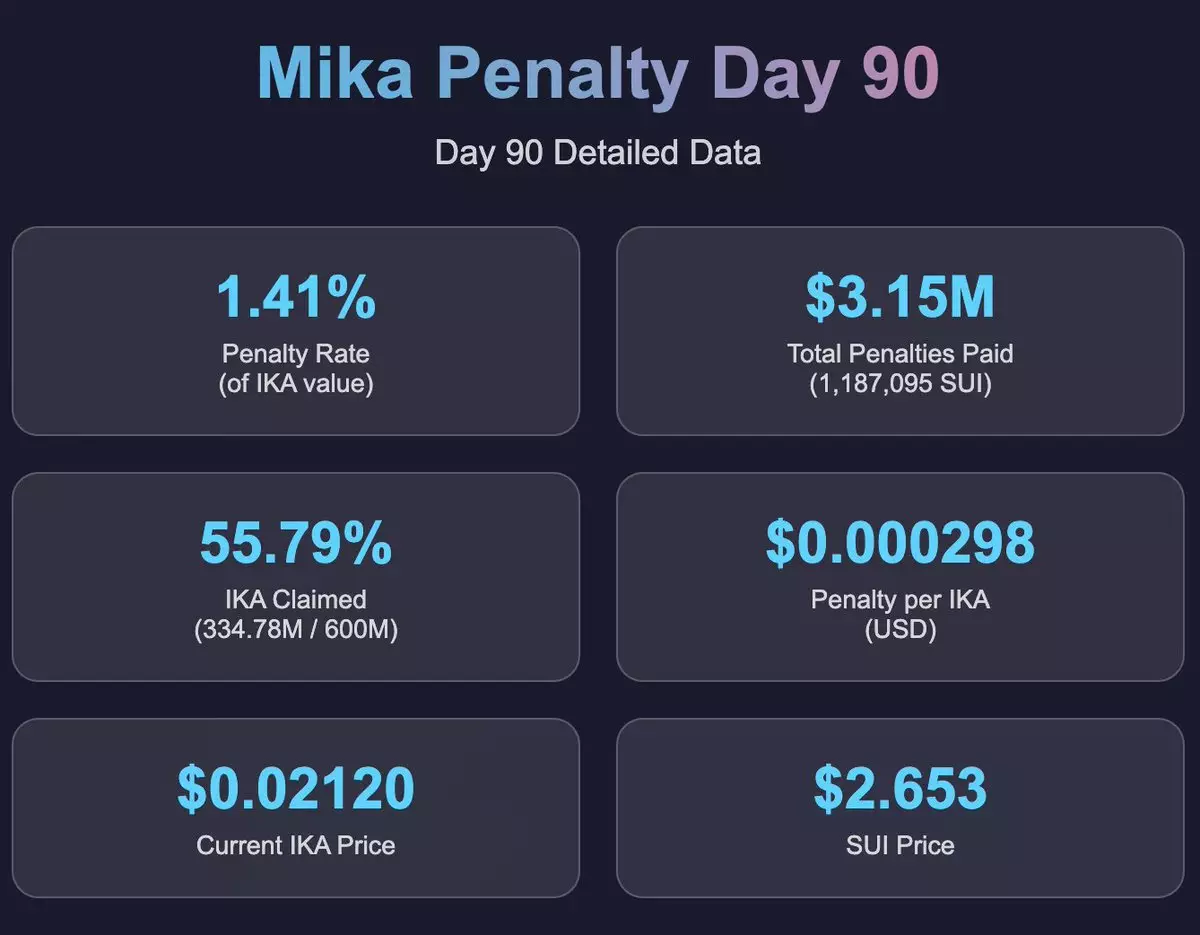Click the $0.02120 IKA price value
1200x935 pixels.
coord(296,788)
